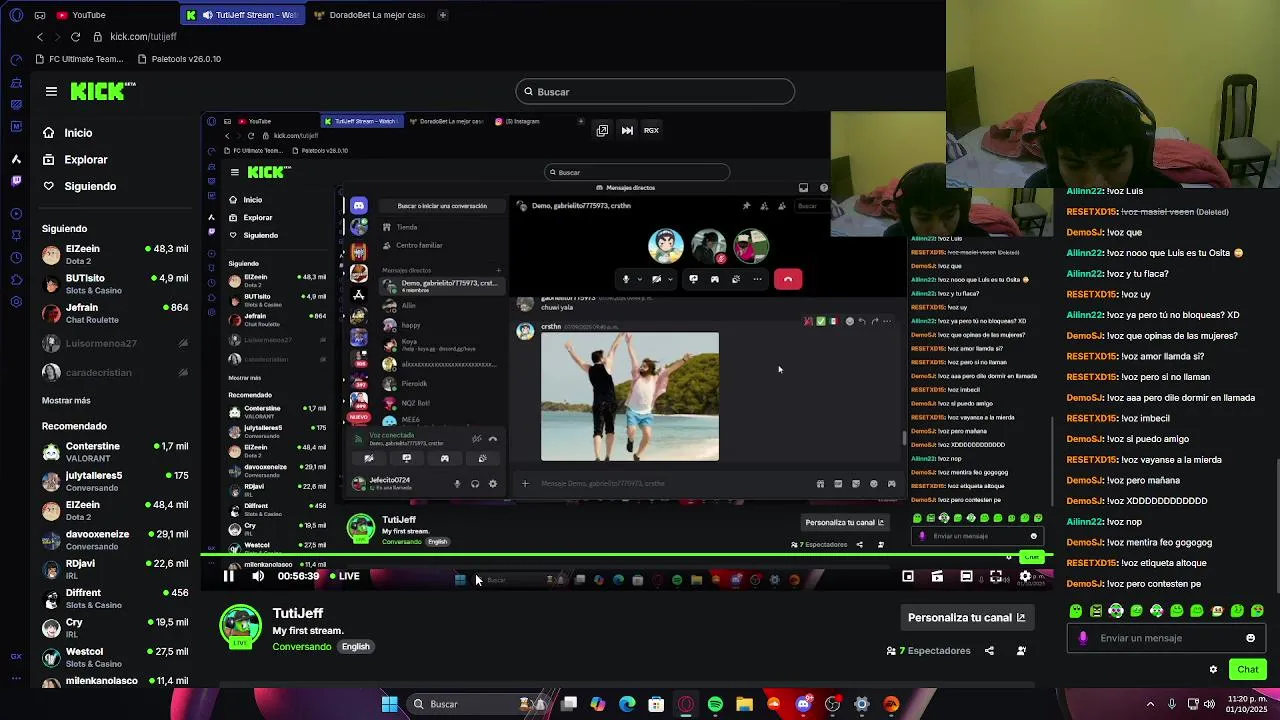Share the stream via share icon
This screenshot has width=1280, height=720.
coord(989,651)
